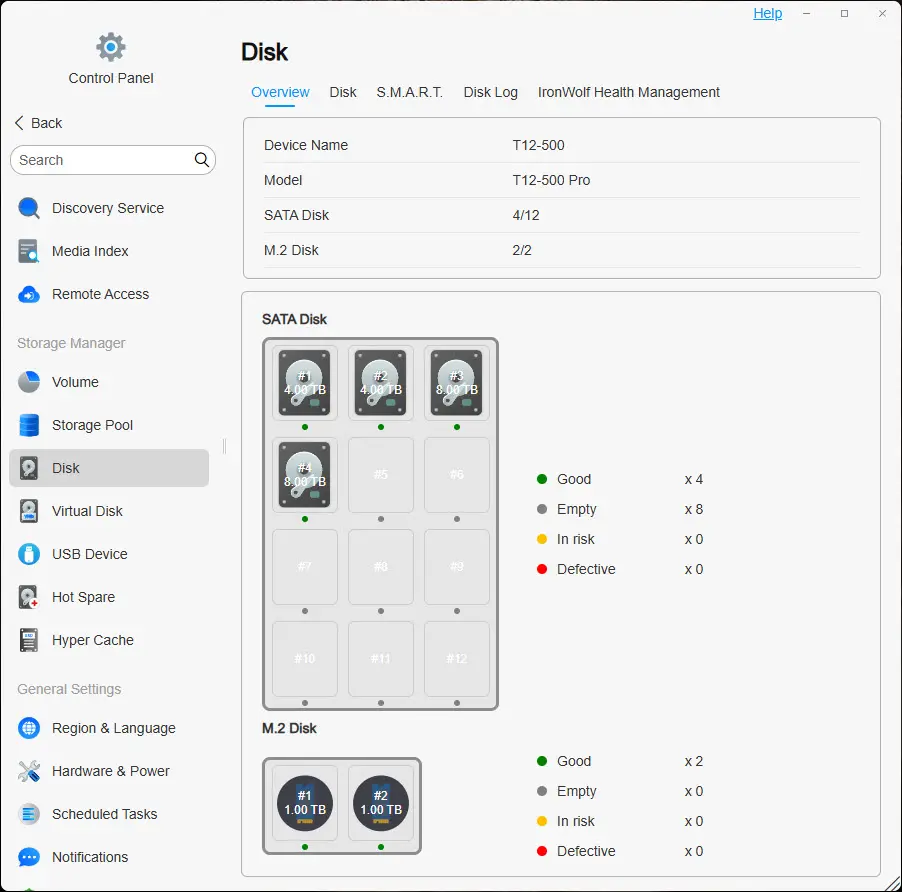Click the SATA Disk 4/12 value
The width and height of the screenshot is (902, 892).
point(526,215)
